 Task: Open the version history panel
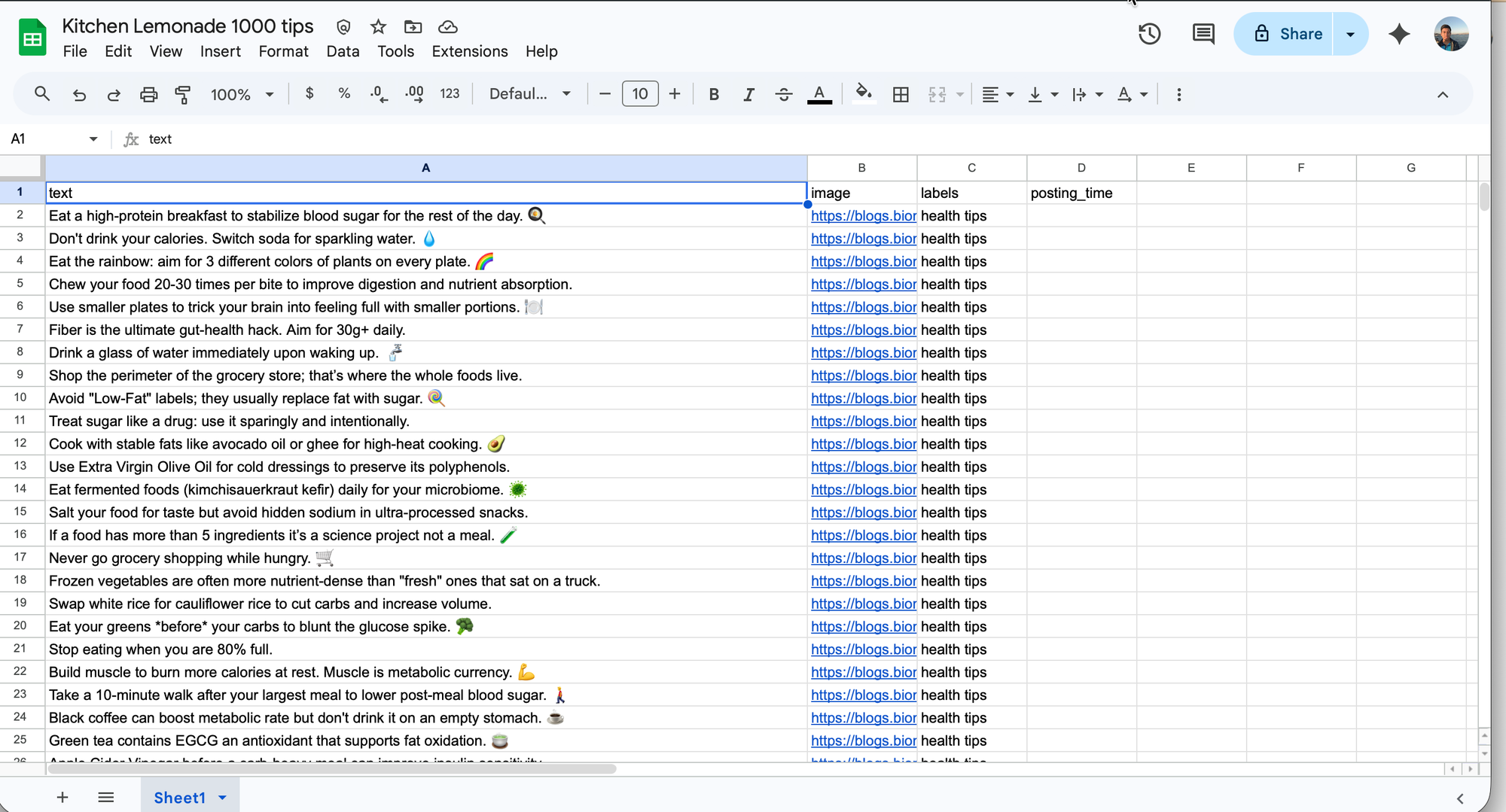click(x=1149, y=34)
